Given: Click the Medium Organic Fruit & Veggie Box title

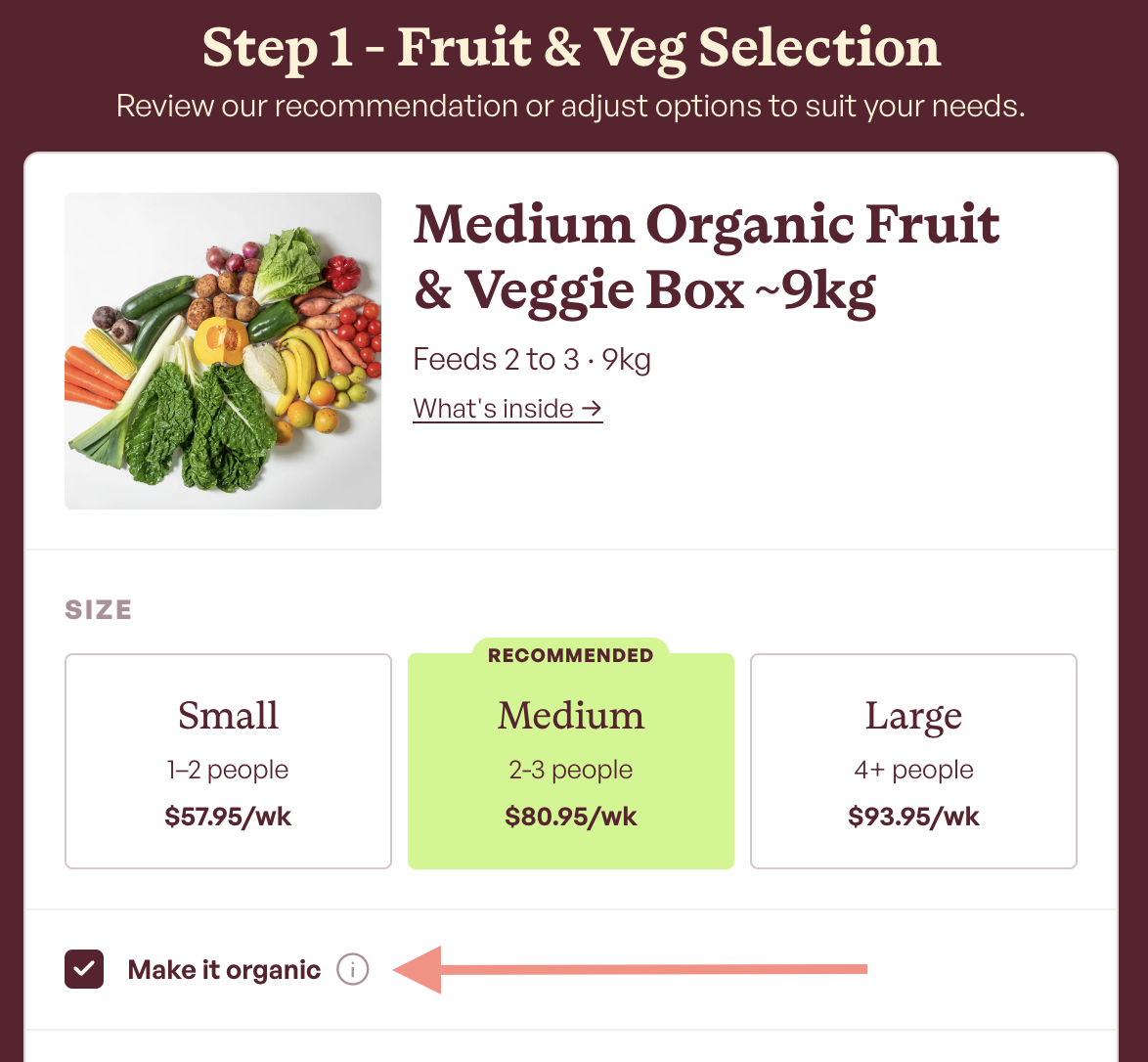Looking at the screenshot, I should (707, 258).
